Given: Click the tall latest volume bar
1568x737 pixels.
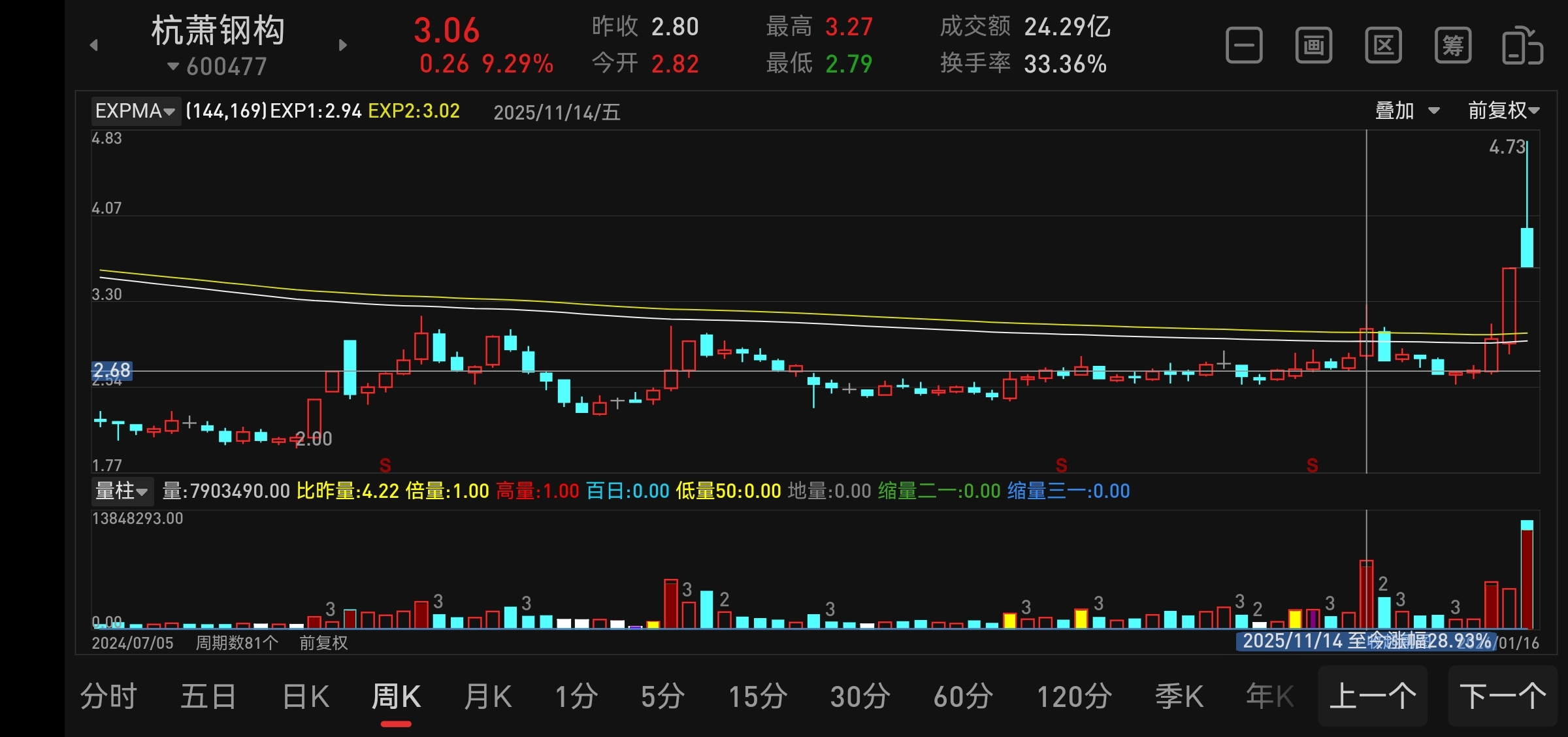Looking at the screenshot, I should (x=1527, y=575).
